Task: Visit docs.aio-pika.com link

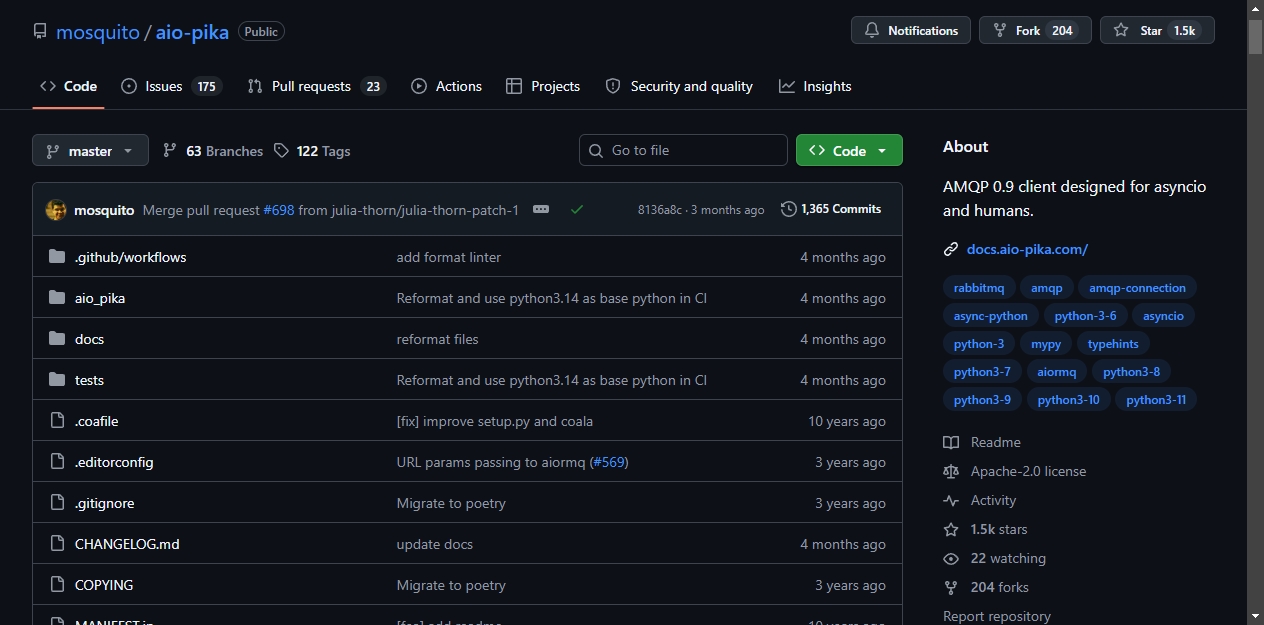Action: 1027,249
